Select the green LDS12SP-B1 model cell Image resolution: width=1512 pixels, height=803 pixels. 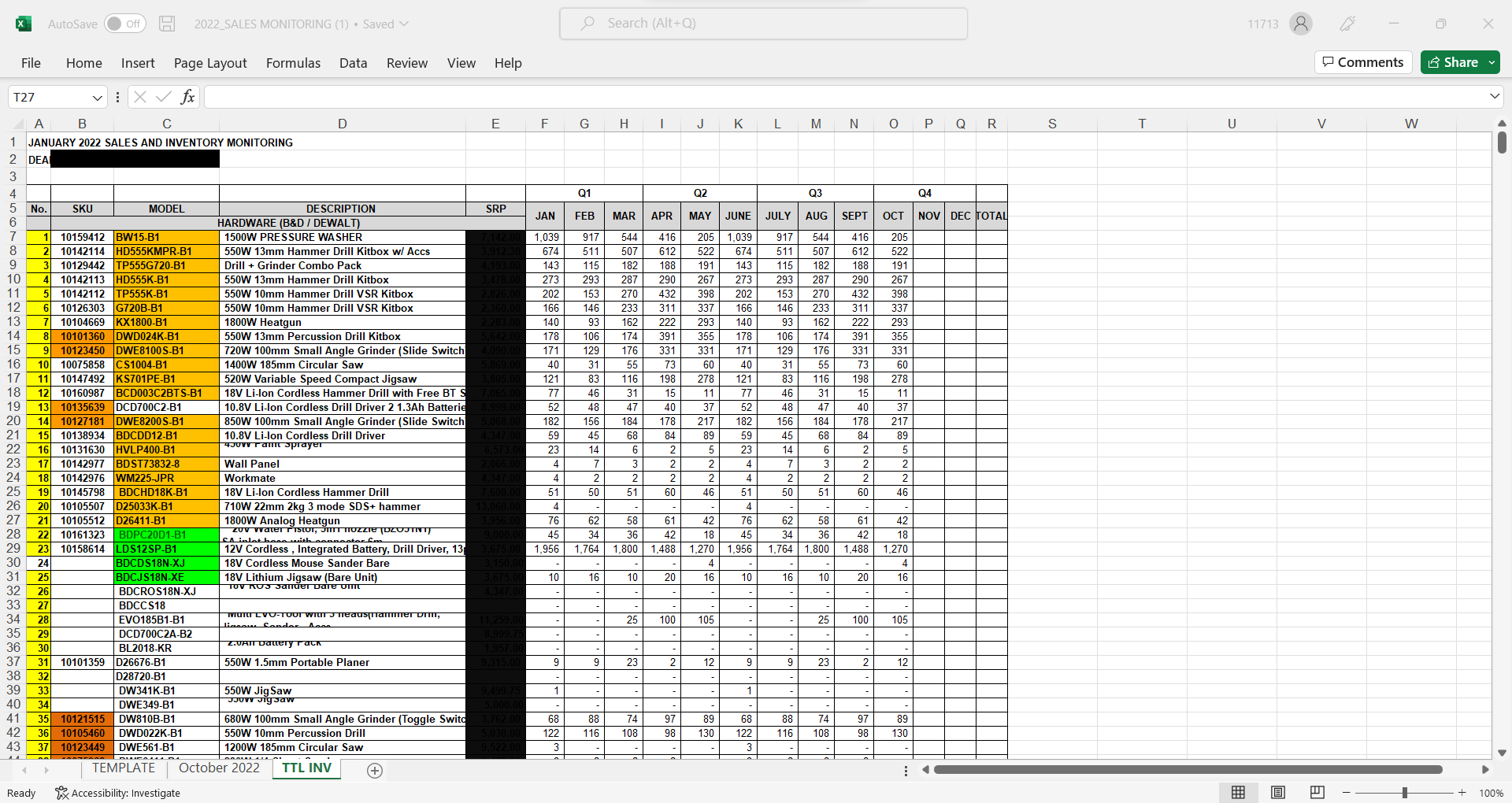click(166, 549)
